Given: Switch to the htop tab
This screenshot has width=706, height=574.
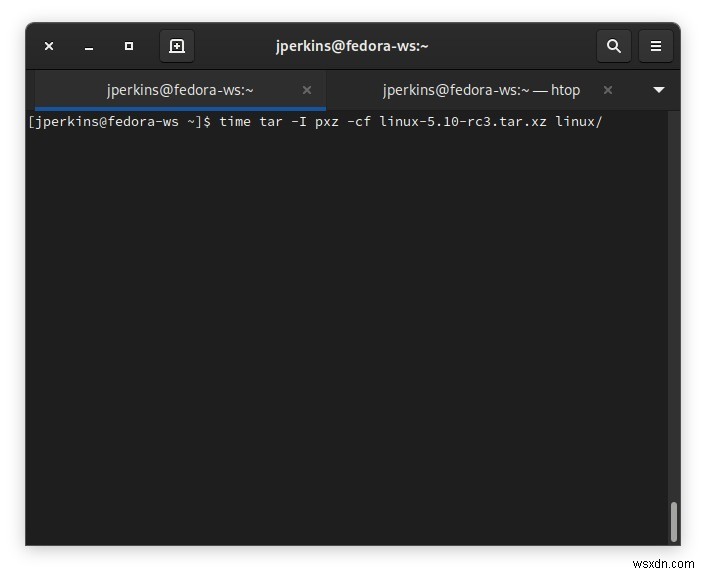Looking at the screenshot, I should (481, 90).
